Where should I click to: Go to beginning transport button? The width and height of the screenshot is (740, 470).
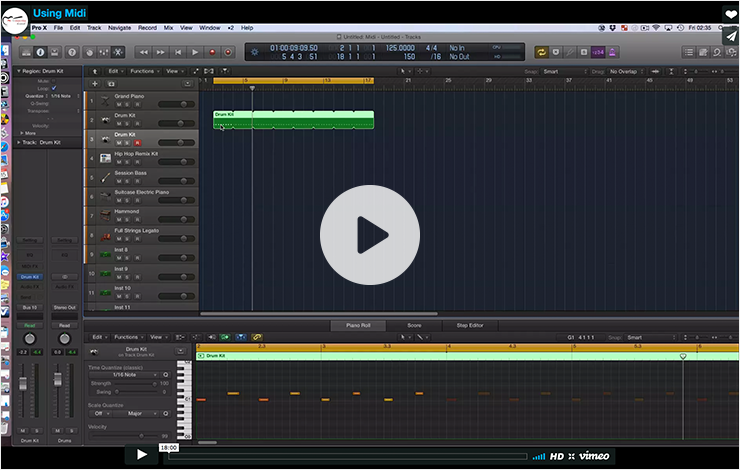[x=178, y=52]
